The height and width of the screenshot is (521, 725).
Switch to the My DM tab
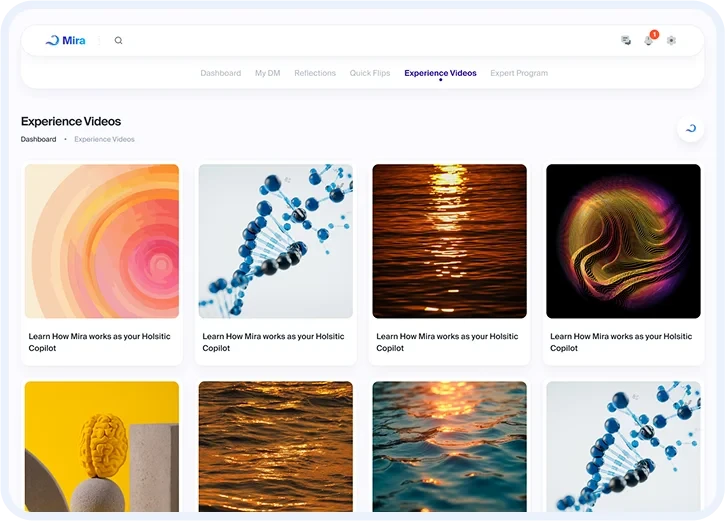[x=268, y=73]
